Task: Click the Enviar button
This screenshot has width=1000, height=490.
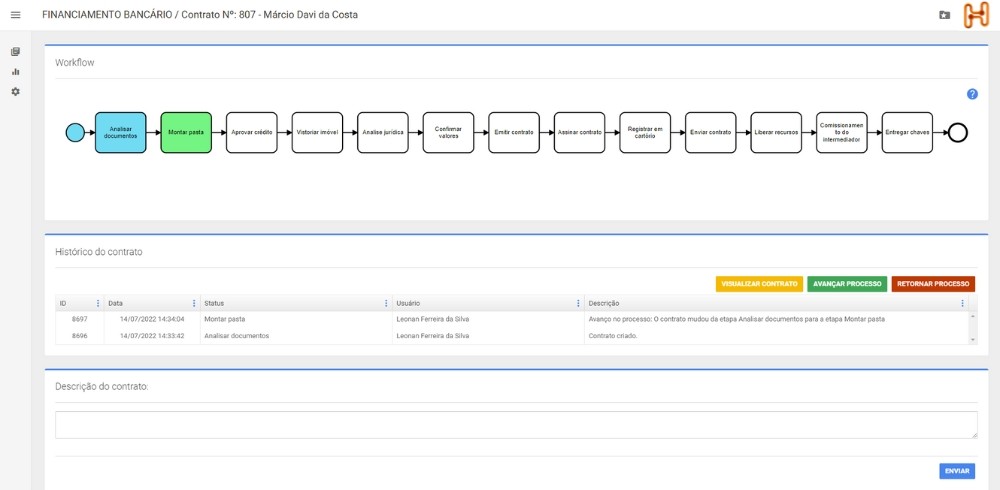Action: click(957, 471)
